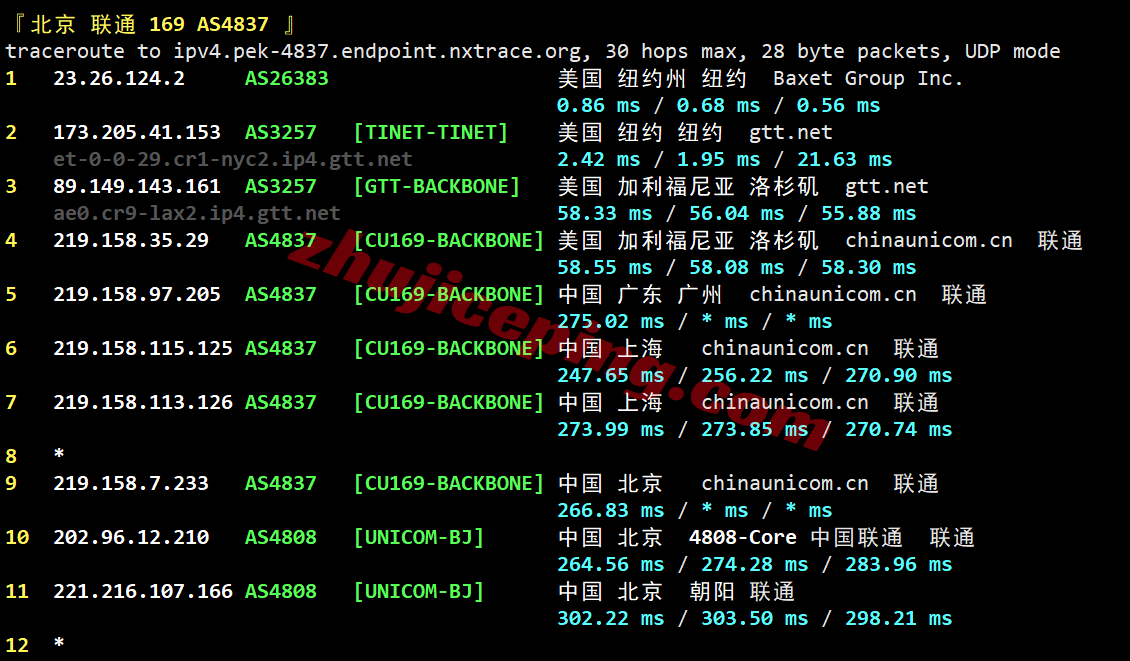Screen dimensions: 1130x661
Task: Select IP 173.205.41.153 at hop 2
Action: pos(137,133)
